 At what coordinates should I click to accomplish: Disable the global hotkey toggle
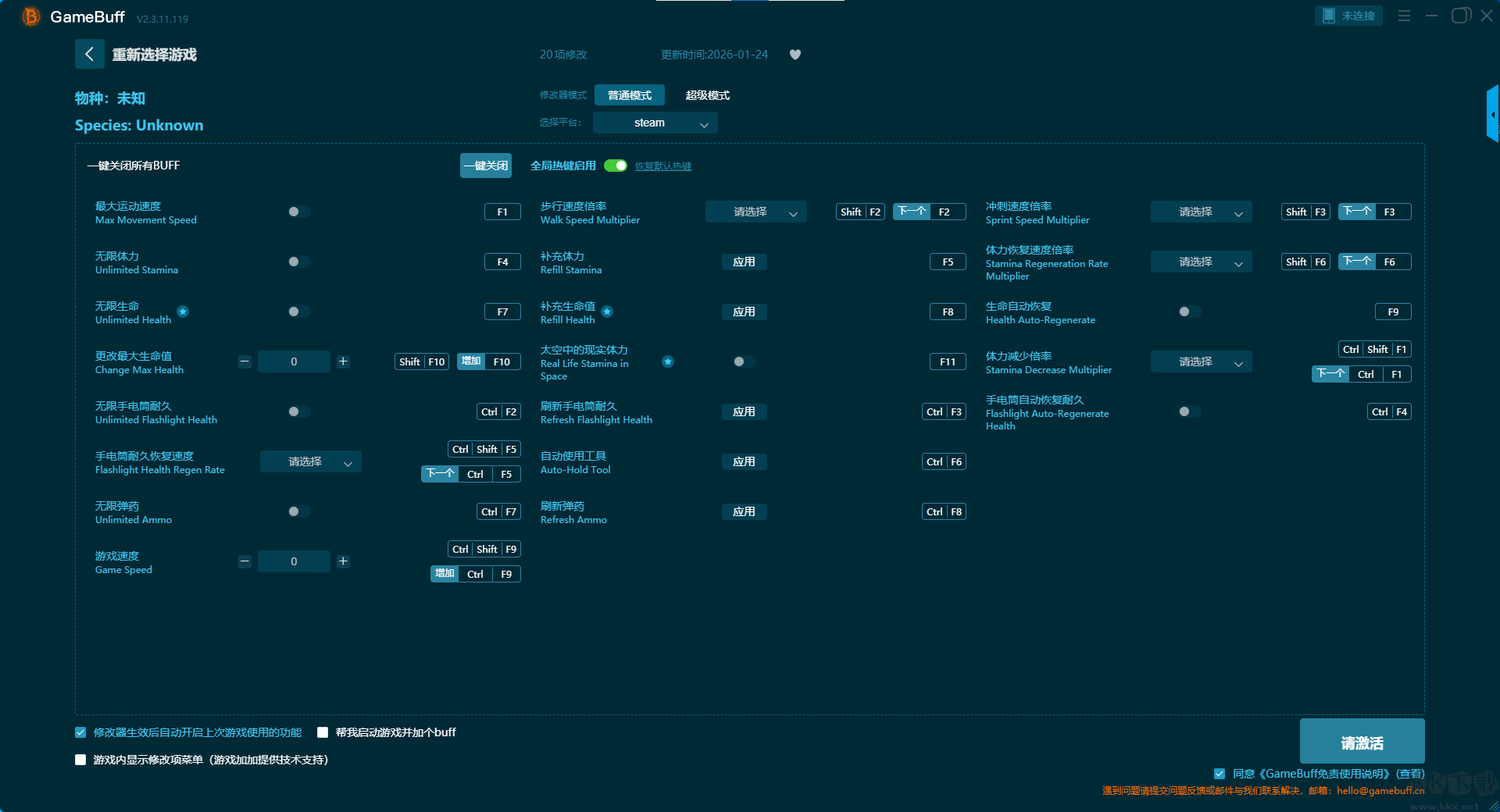click(x=616, y=166)
